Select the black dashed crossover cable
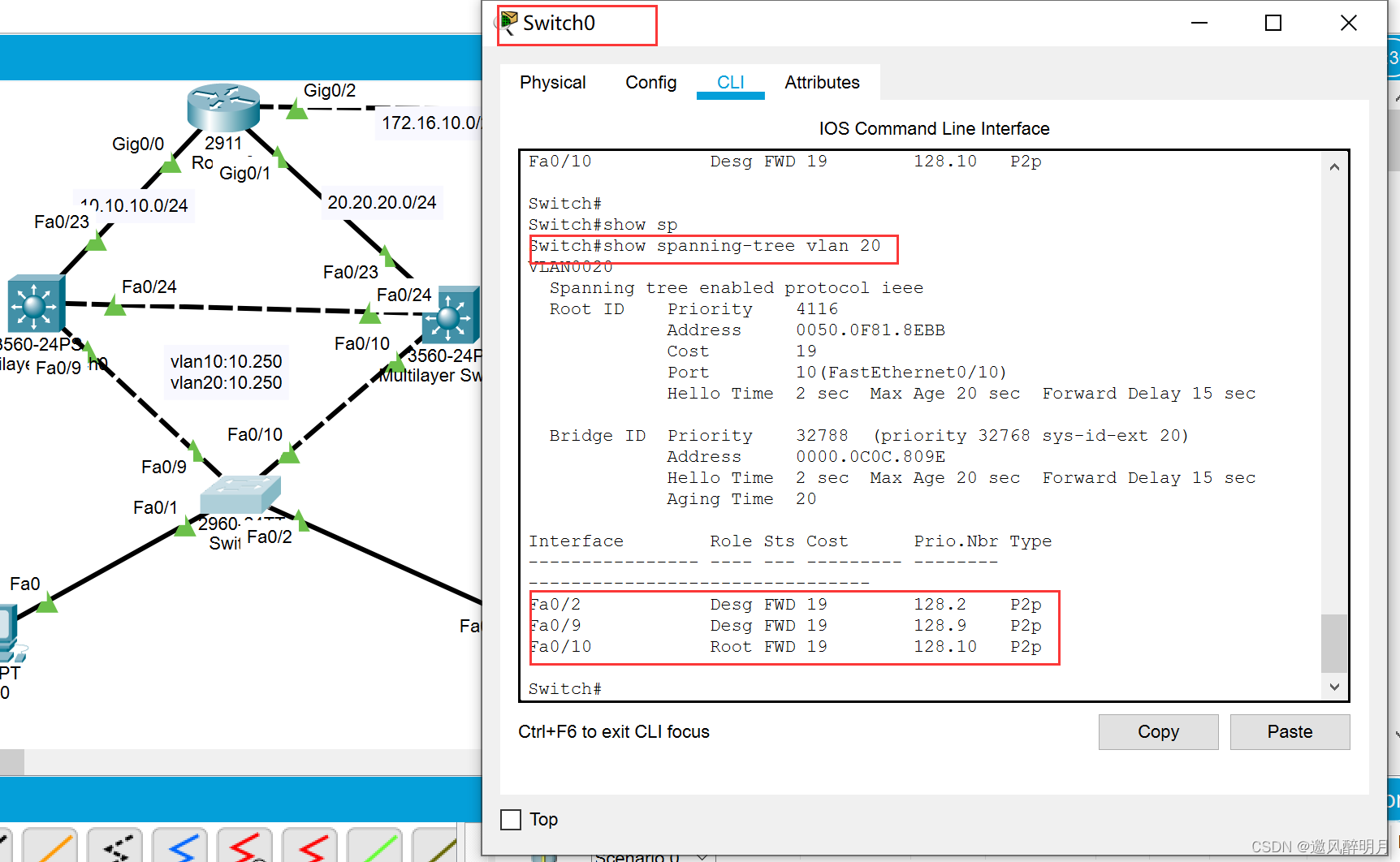 (116, 847)
